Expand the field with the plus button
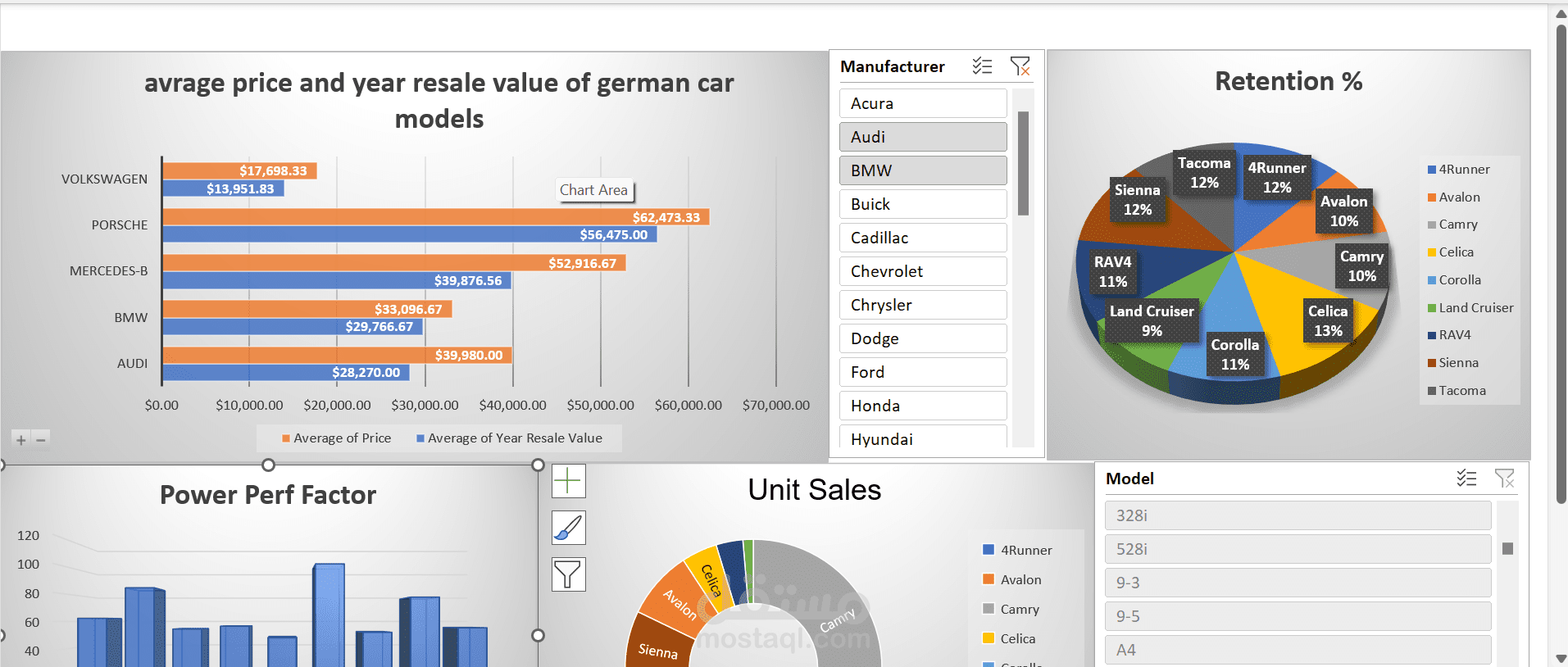1568x667 pixels. click(x=21, y=439)
